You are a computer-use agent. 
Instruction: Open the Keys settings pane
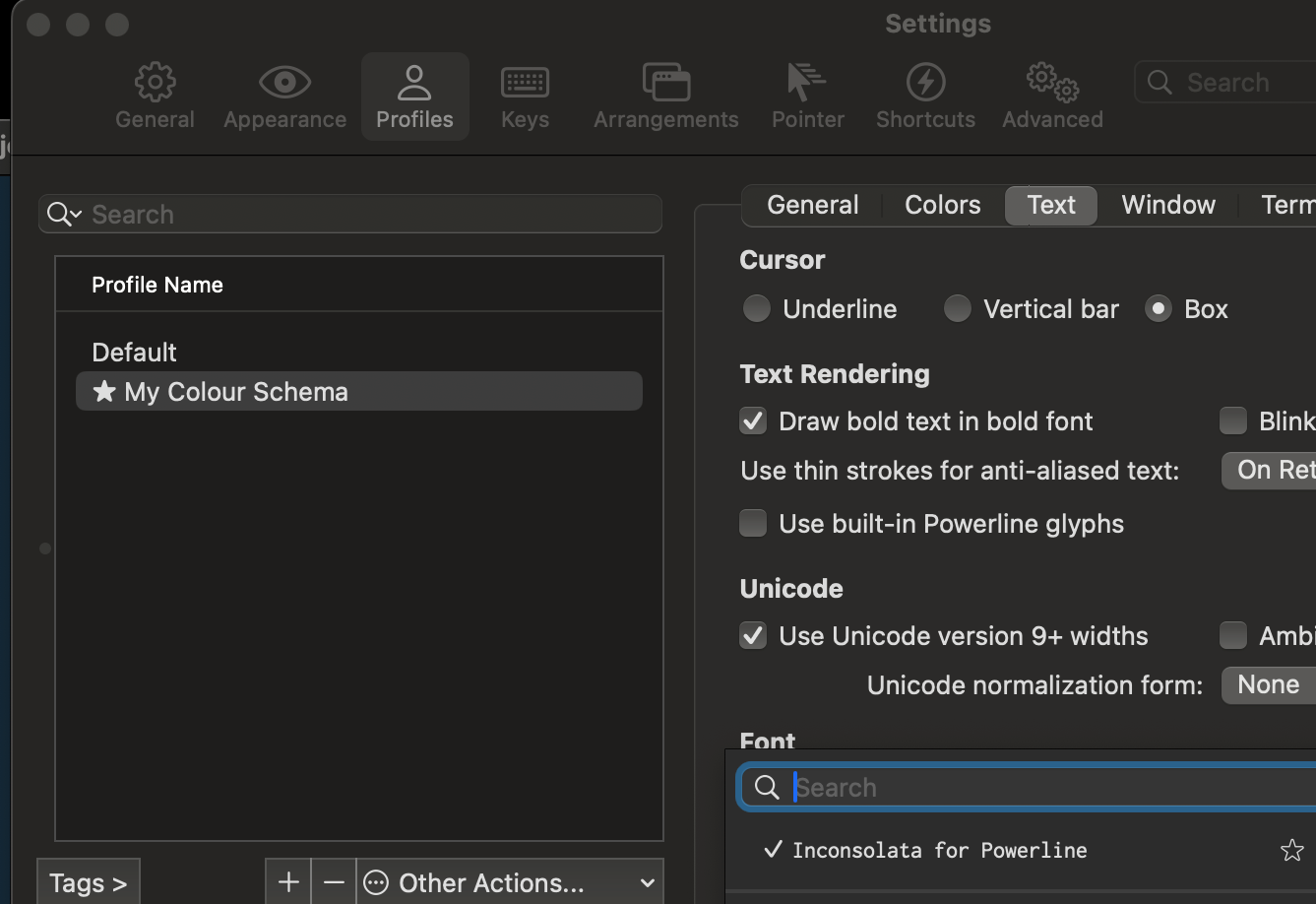point(525,97)
